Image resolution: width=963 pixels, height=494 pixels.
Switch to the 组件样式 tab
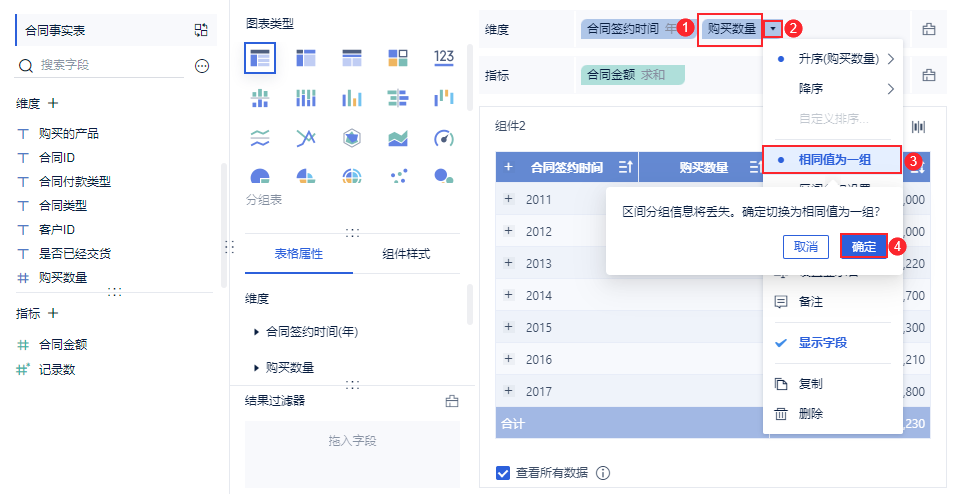coord(406,254)
